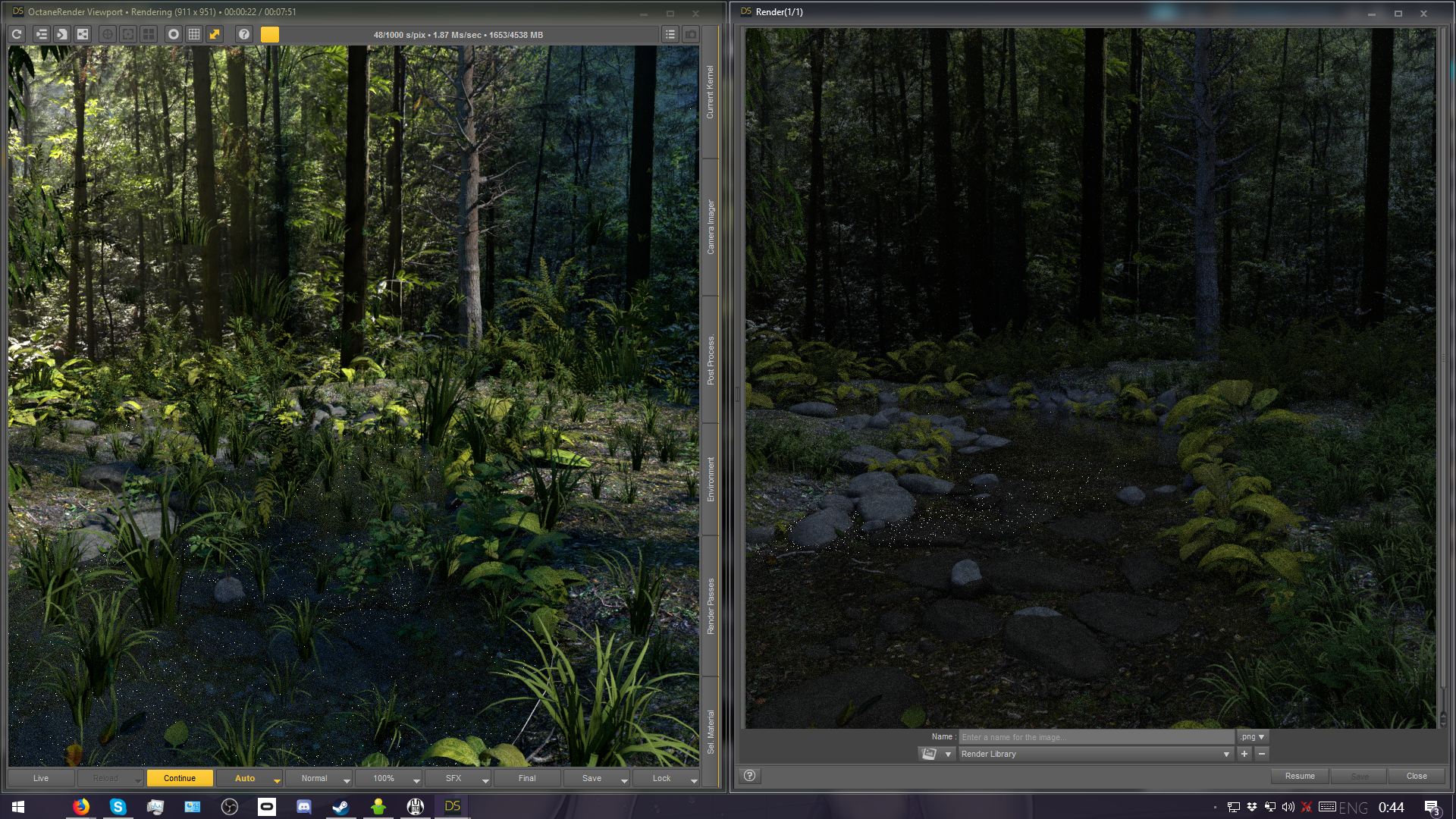Click the Continue button

click(x=180, y=778)
